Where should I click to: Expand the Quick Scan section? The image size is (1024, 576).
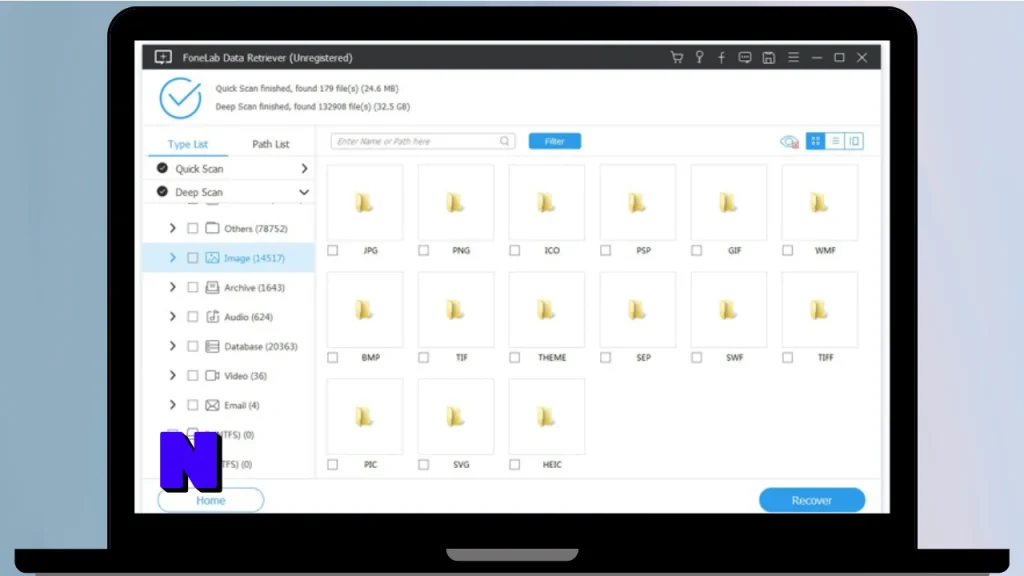click(304, 168)
